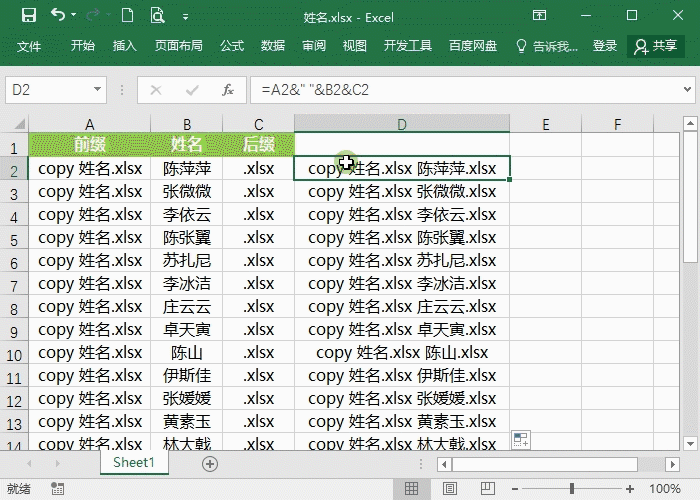The image size is (700, 500).
Task: Click the vertical scrollbar up arrow
Action: 690,123
